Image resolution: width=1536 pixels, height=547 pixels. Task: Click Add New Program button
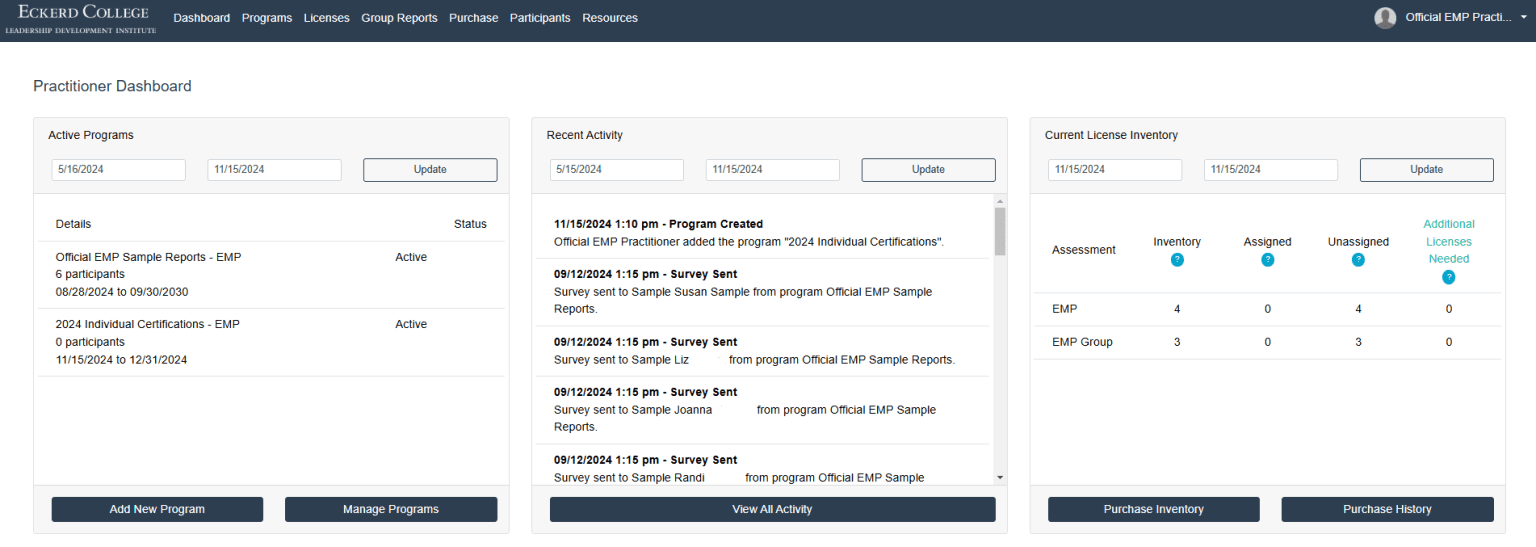[x=157, y=509]
